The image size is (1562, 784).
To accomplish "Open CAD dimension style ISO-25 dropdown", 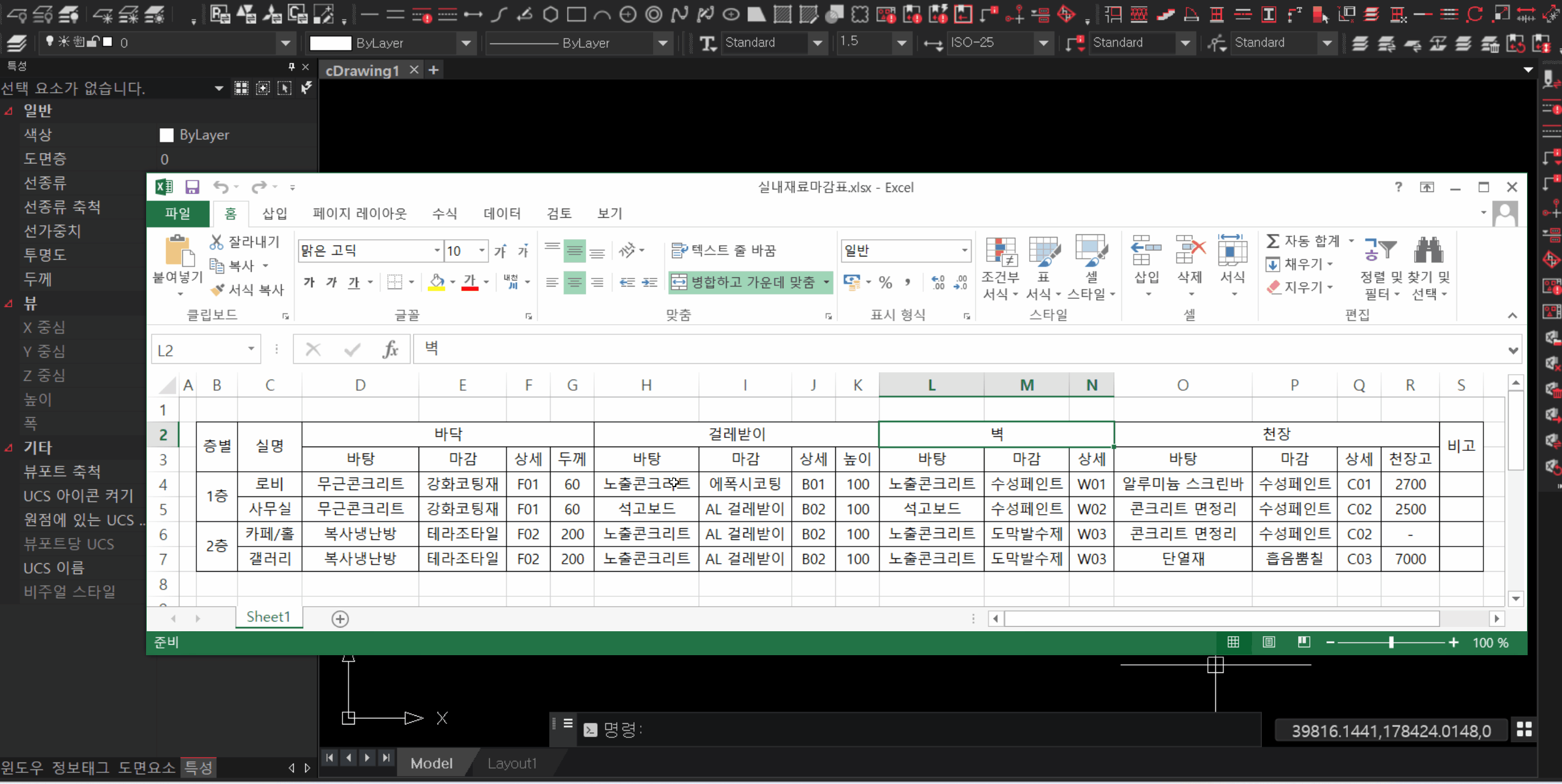I will [1043, 43].
